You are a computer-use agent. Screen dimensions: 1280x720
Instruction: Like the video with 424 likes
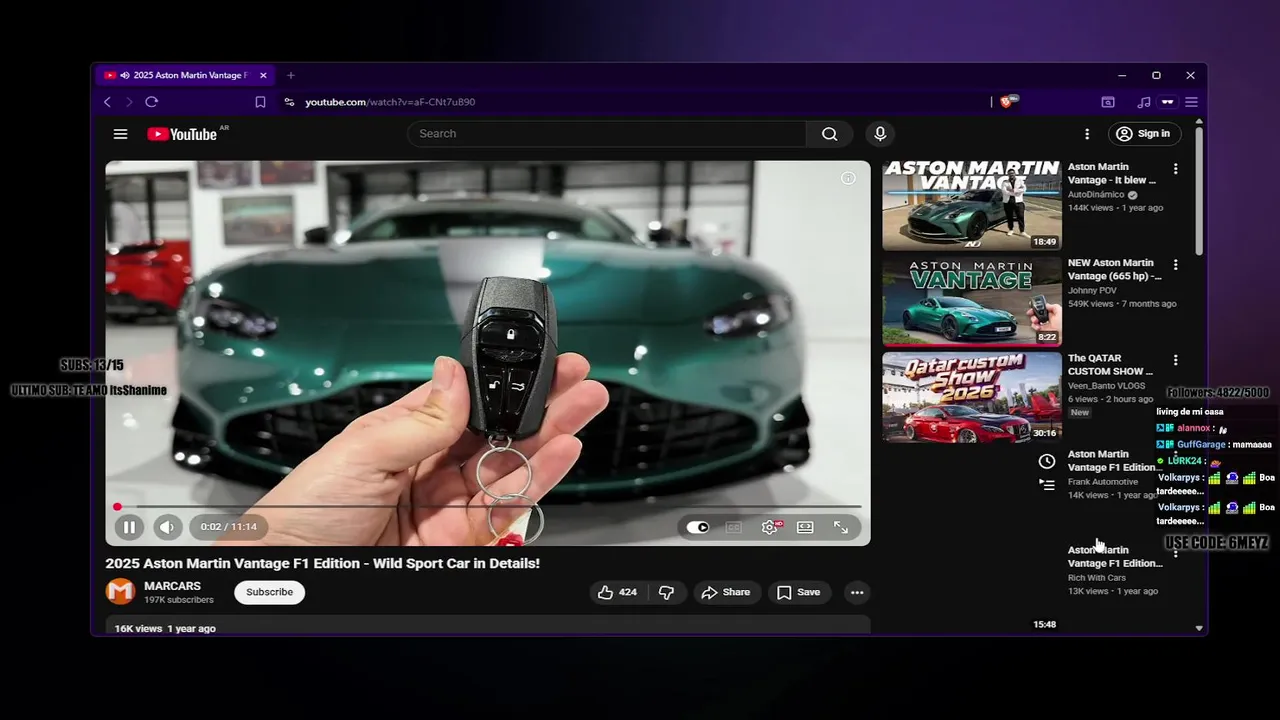pyautogui.click(x=617, y=592)
